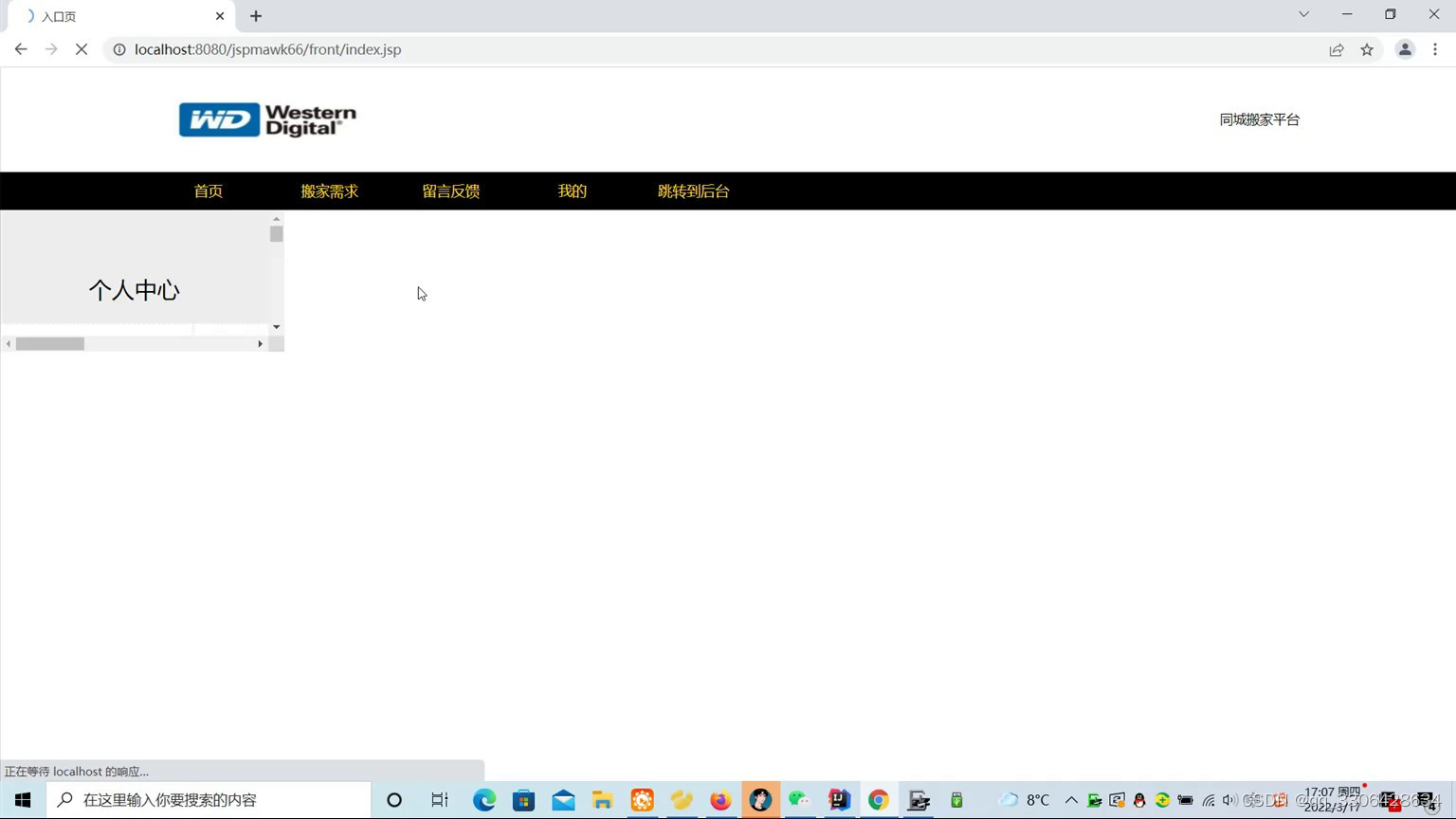Show hidden system tray icons

click(1071, 800)
